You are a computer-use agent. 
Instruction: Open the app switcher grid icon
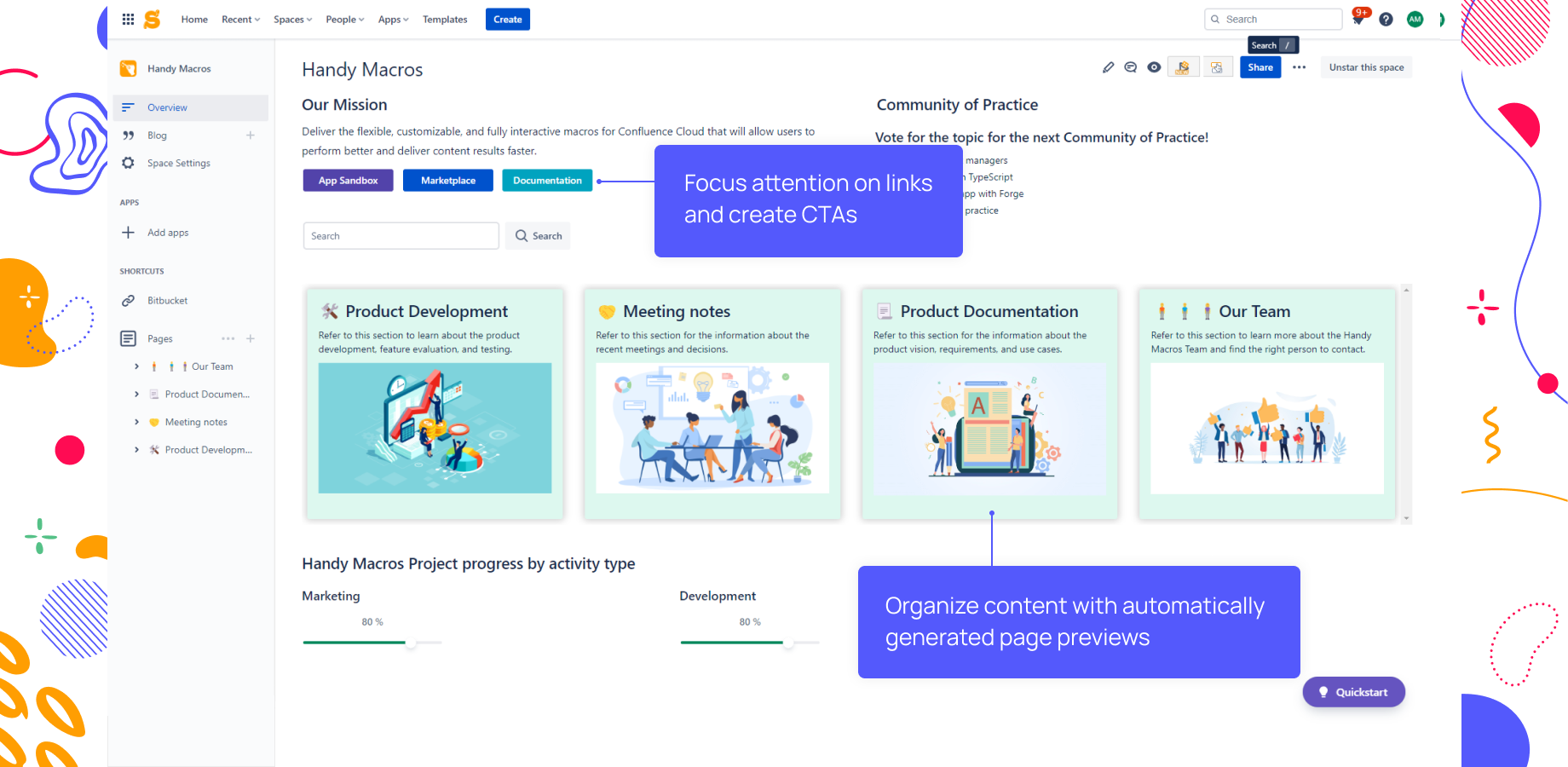128,19
